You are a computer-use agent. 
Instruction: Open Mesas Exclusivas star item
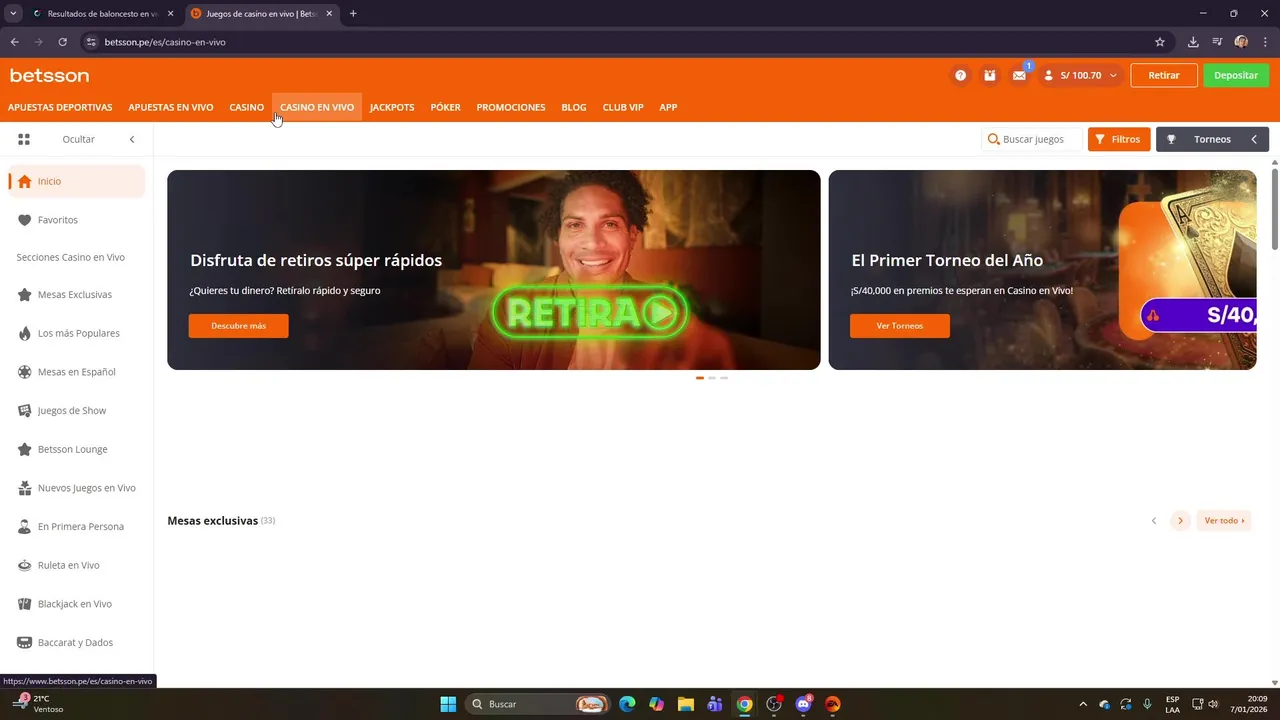77,295
